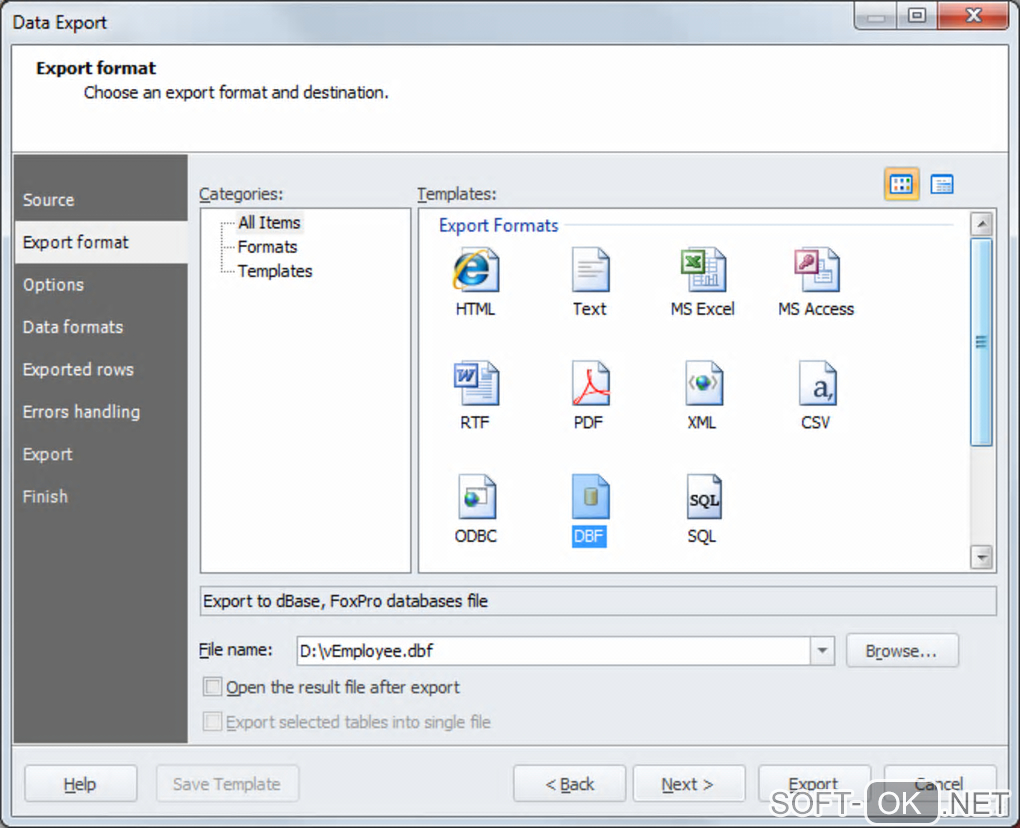
Task: Open the Finish step
Action: 100,496
